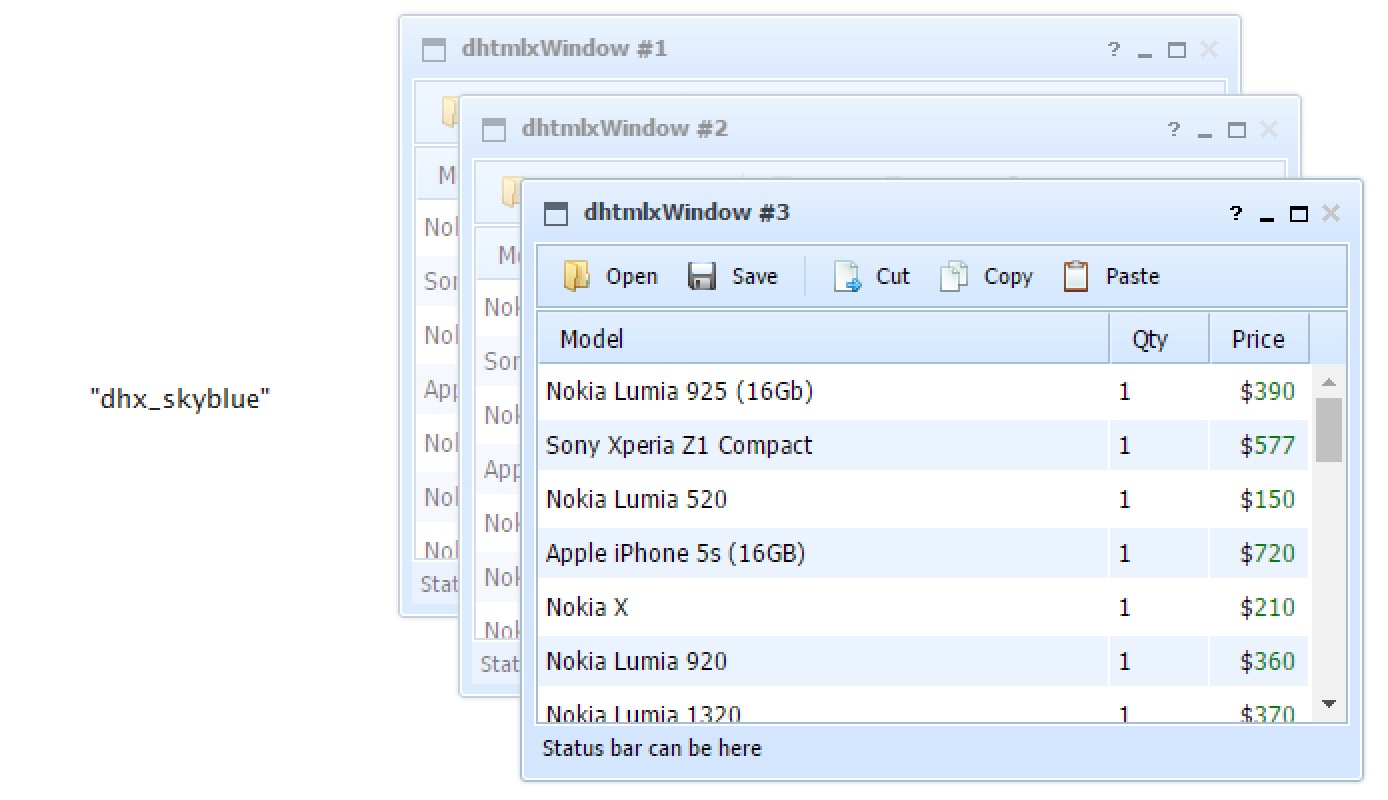This screenshot has width=1388, height=800.
Task: Sort by the Model column header
Action: (x=823, y=339)
